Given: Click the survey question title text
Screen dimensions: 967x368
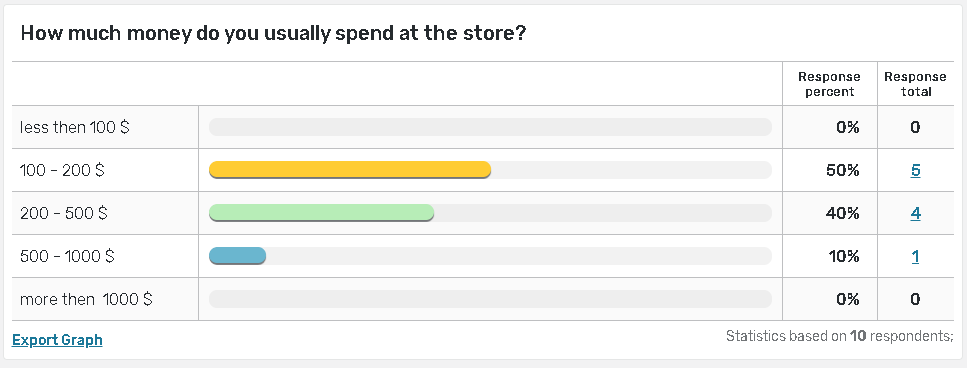Looking at the screenshot, I should coord(273,33).
